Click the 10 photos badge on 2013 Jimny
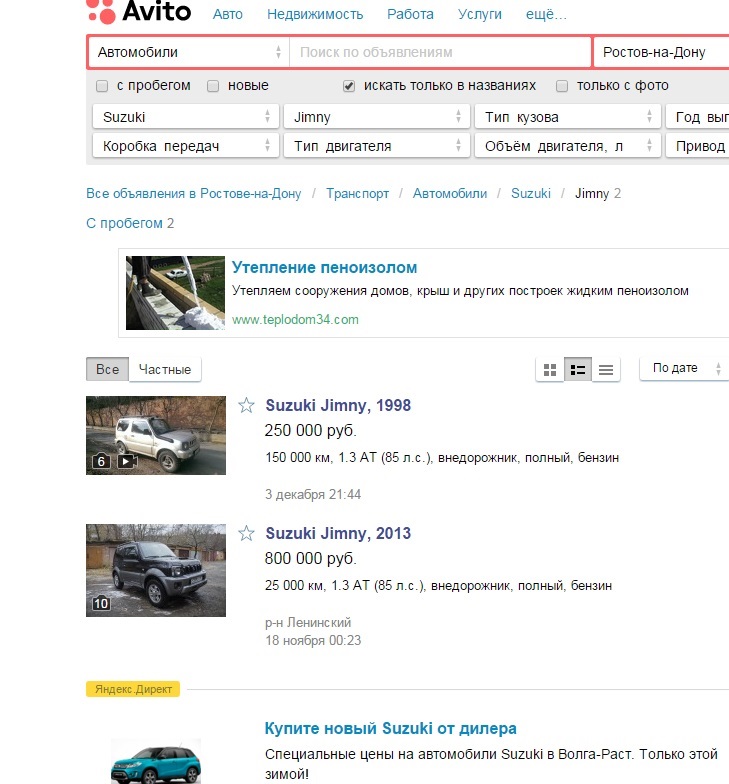Image resolution: width=729 pixels, height=784 pixels. click(100, 604)
